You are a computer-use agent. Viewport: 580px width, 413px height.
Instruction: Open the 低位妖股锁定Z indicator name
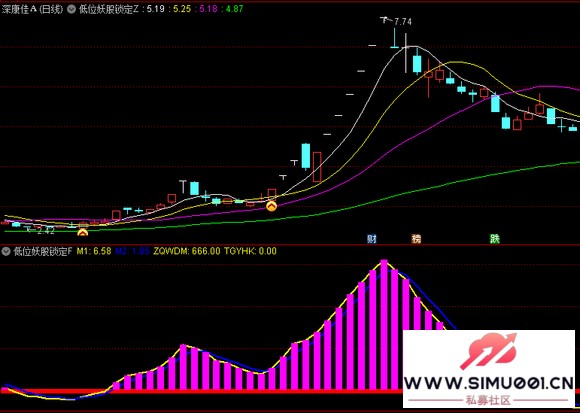tap(109, 10)
